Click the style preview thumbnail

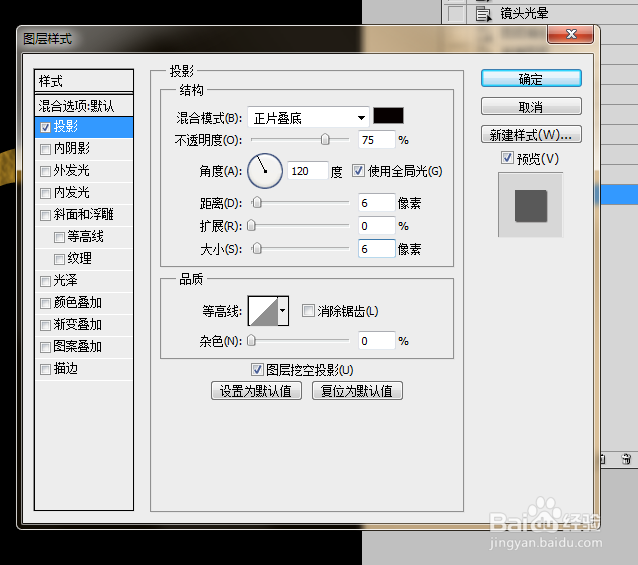pyautogui.click(x=531, y=205)
